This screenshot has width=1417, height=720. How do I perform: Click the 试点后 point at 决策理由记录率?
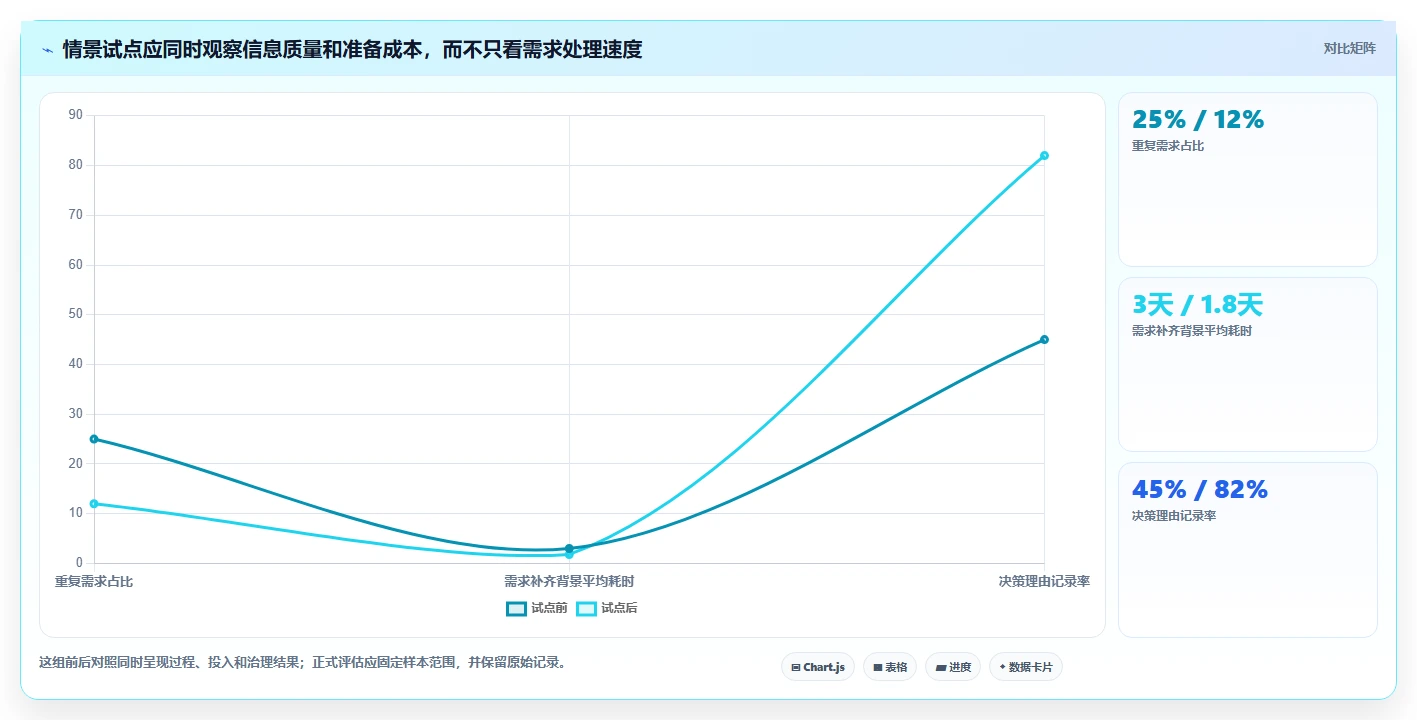(1044, 155)
